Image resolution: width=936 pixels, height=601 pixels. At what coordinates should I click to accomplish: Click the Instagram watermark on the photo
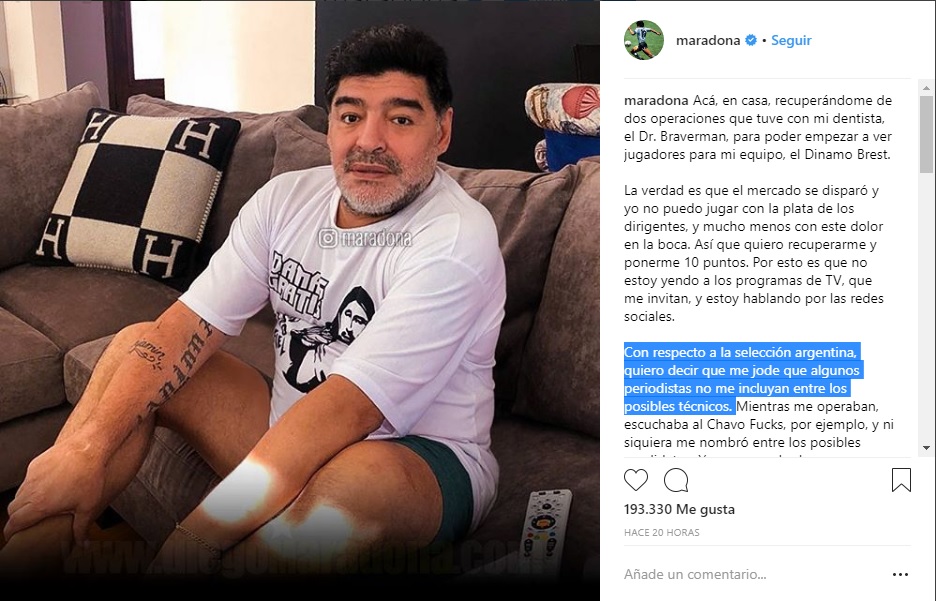365,239
